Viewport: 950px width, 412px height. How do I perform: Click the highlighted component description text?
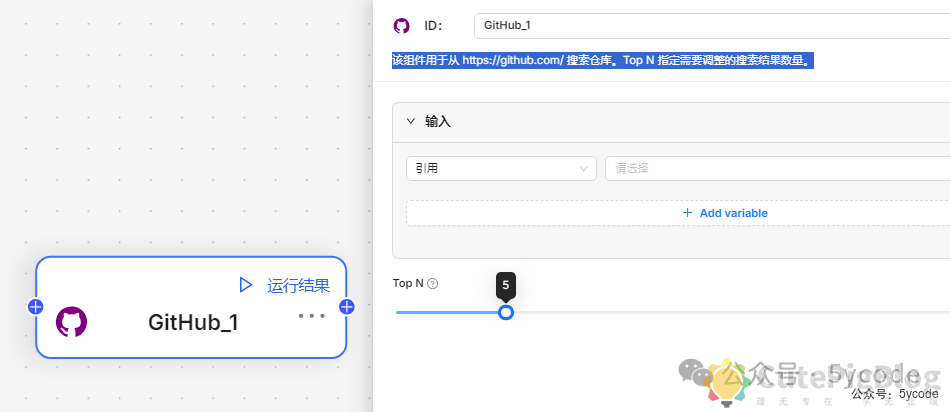(603, 61)
